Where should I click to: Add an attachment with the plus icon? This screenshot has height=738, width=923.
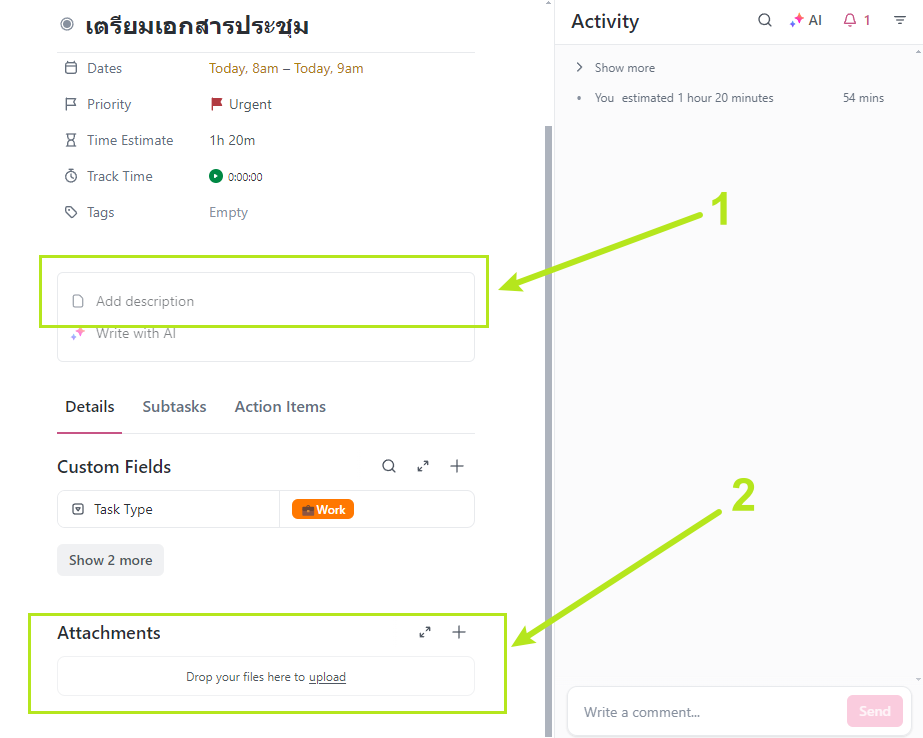[x=459, y=632]
